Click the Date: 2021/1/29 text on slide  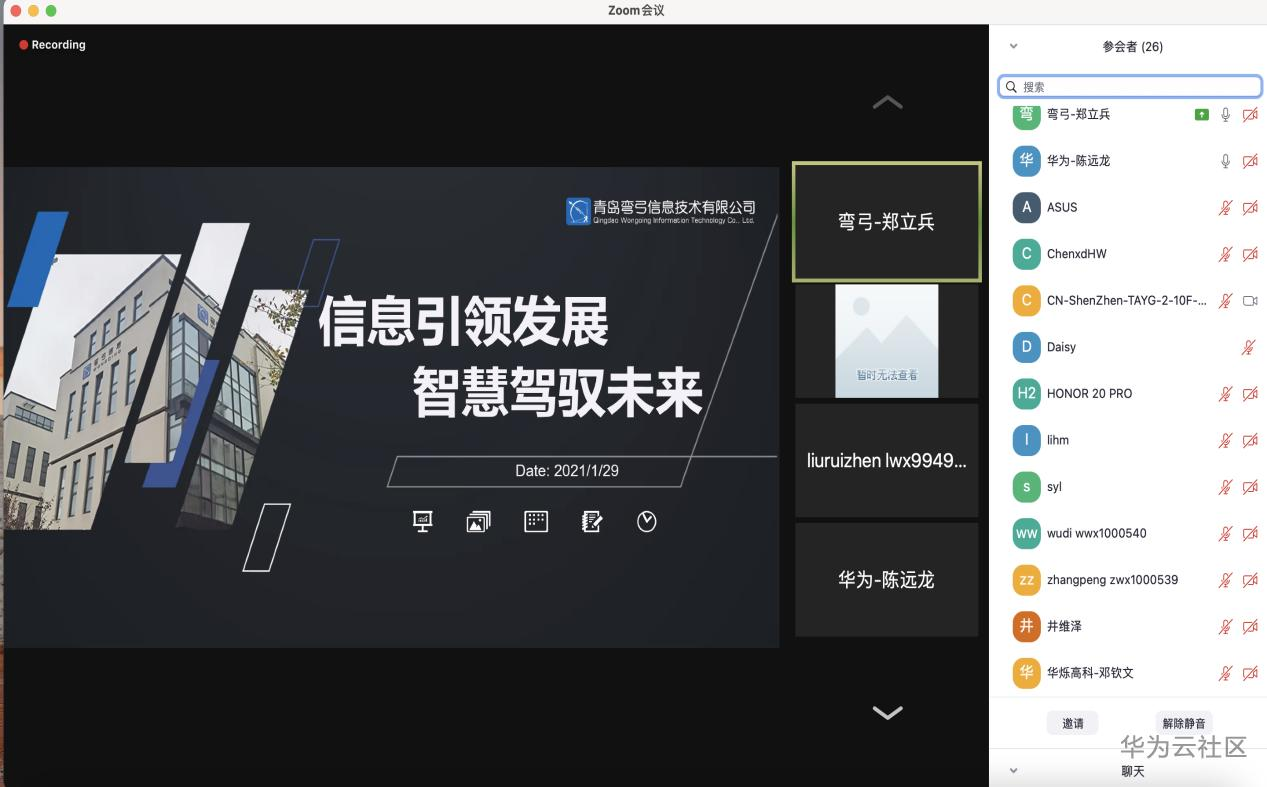pos(567,471)
